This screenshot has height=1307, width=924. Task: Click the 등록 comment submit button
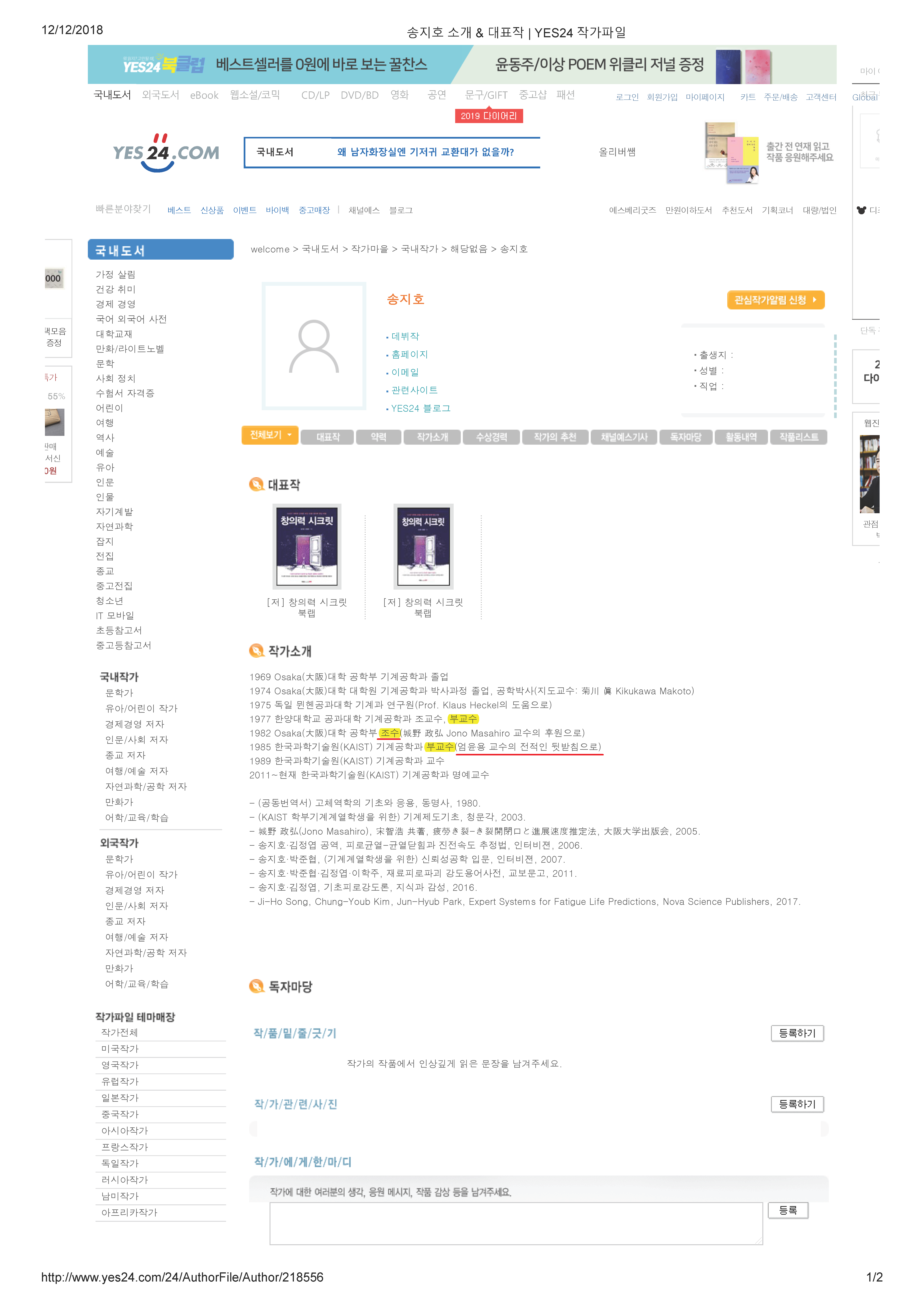click(x=788, y=1210)
